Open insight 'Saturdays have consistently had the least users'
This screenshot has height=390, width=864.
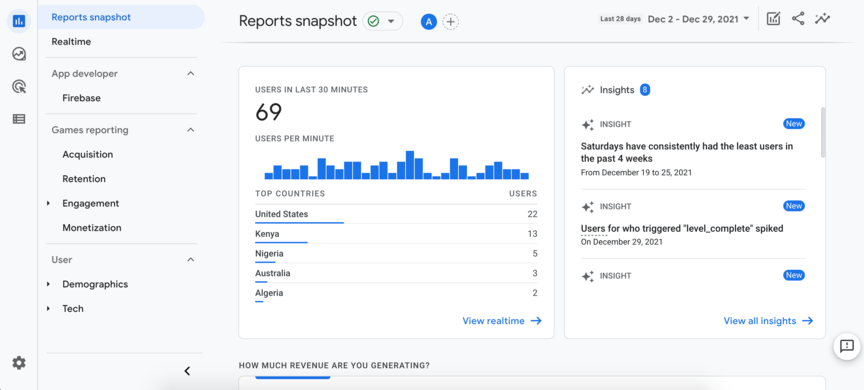[x=687, y=153]
